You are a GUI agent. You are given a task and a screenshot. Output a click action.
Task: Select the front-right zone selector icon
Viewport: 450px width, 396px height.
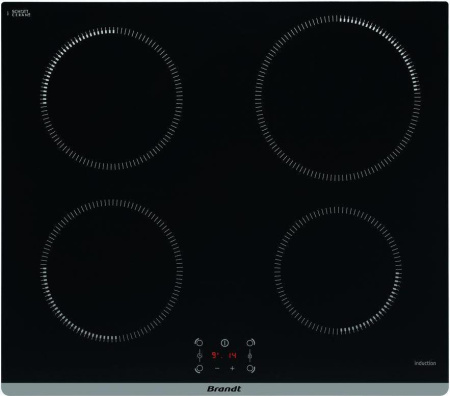click(251, 369)
